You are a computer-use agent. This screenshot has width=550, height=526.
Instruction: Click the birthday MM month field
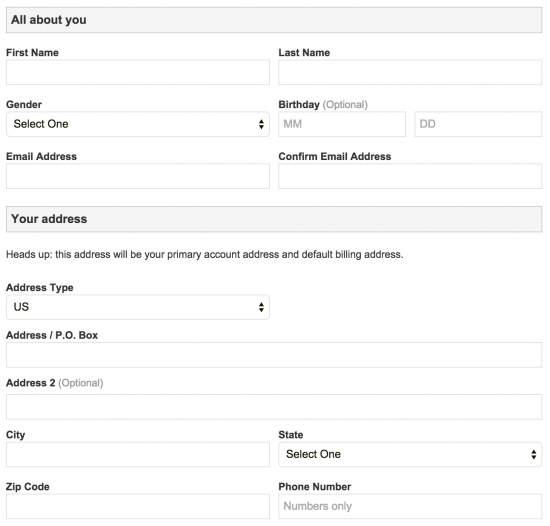click(x=342, y=124)
